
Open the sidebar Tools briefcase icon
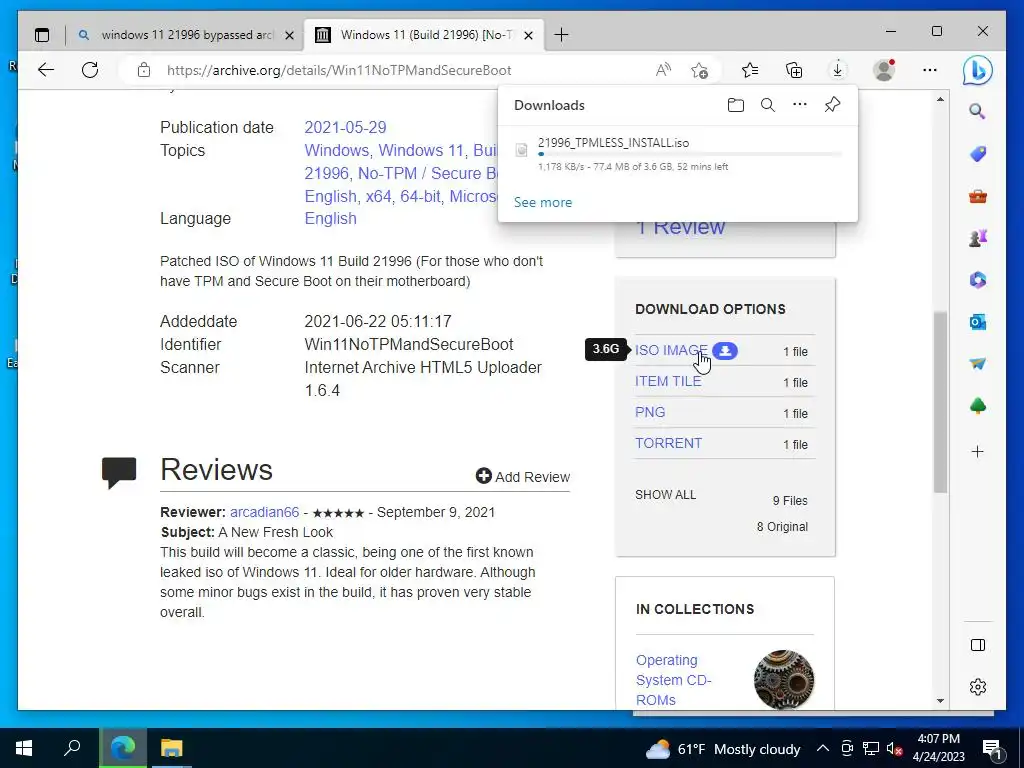(978, 196)
